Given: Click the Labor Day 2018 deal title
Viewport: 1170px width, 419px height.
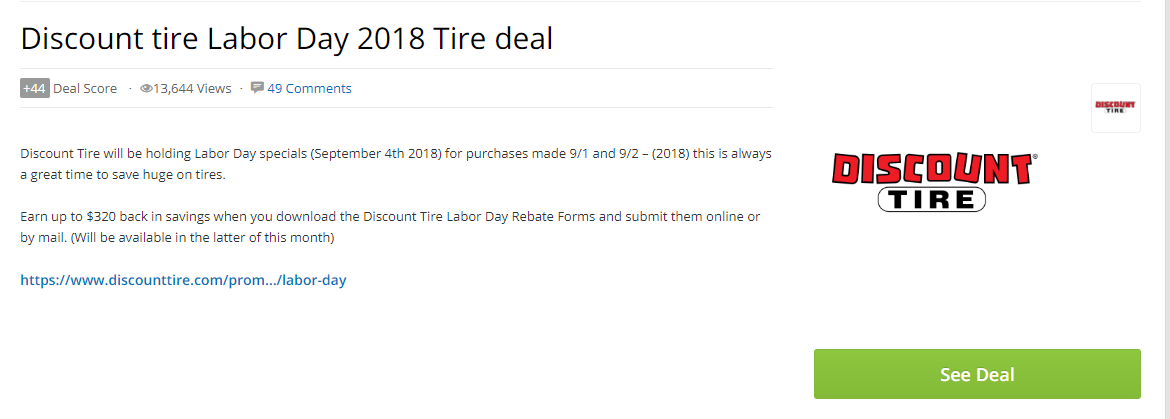Looking at the screenshot, I should (287, 38).
